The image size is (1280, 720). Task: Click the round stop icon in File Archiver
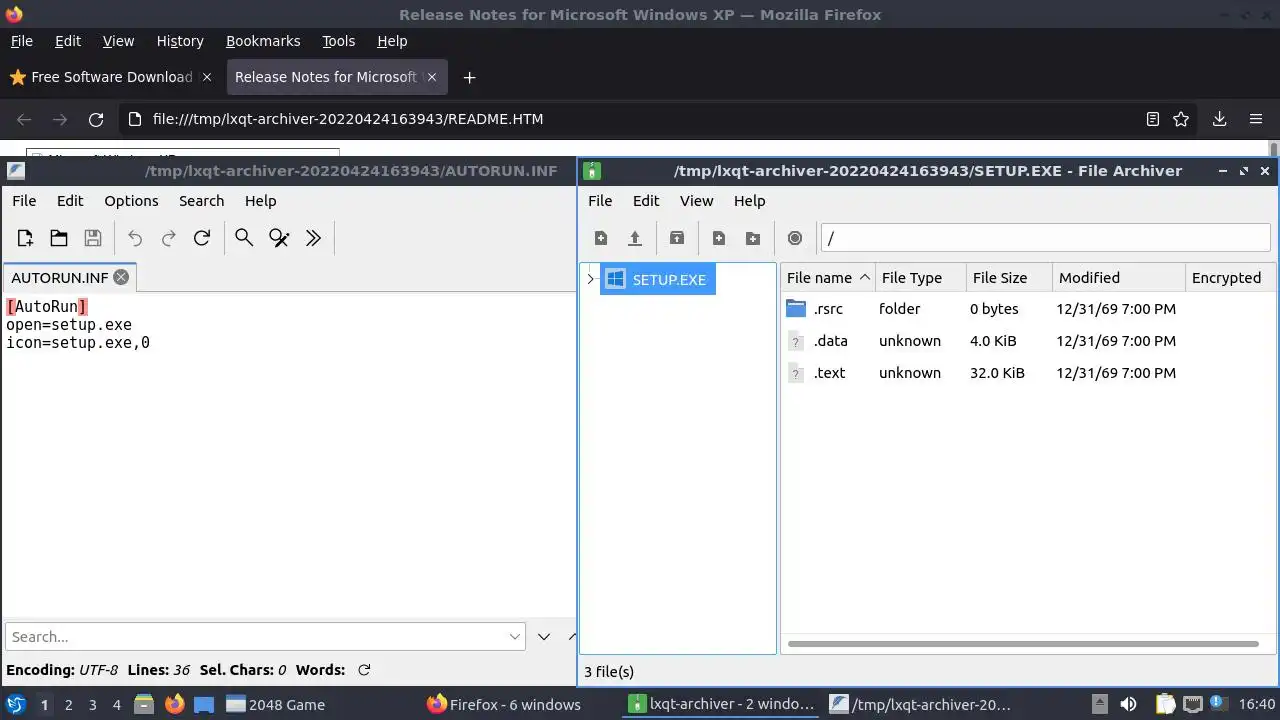(x=795, y=238)
